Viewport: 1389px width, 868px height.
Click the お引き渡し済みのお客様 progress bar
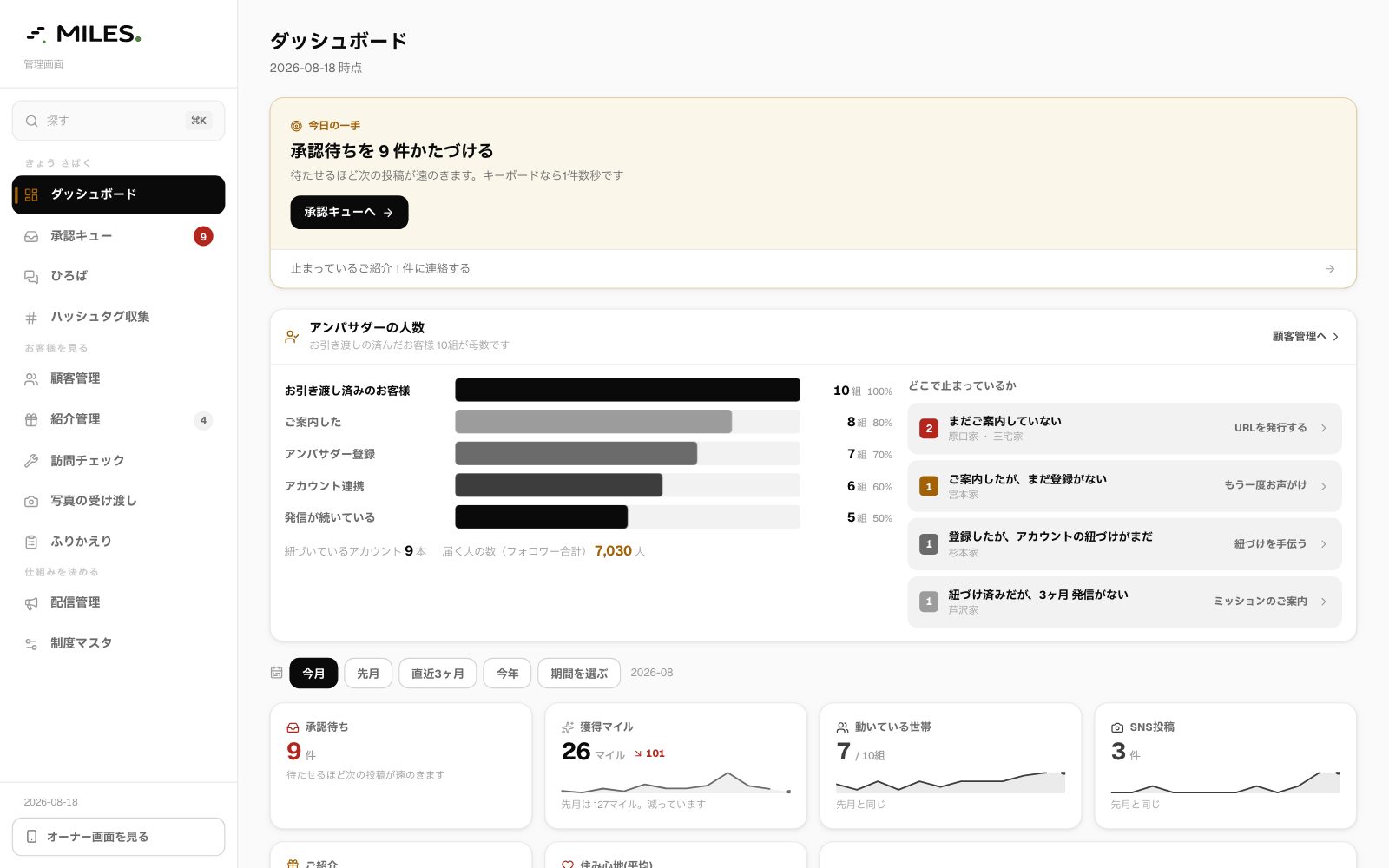click(x=628, y=390)
